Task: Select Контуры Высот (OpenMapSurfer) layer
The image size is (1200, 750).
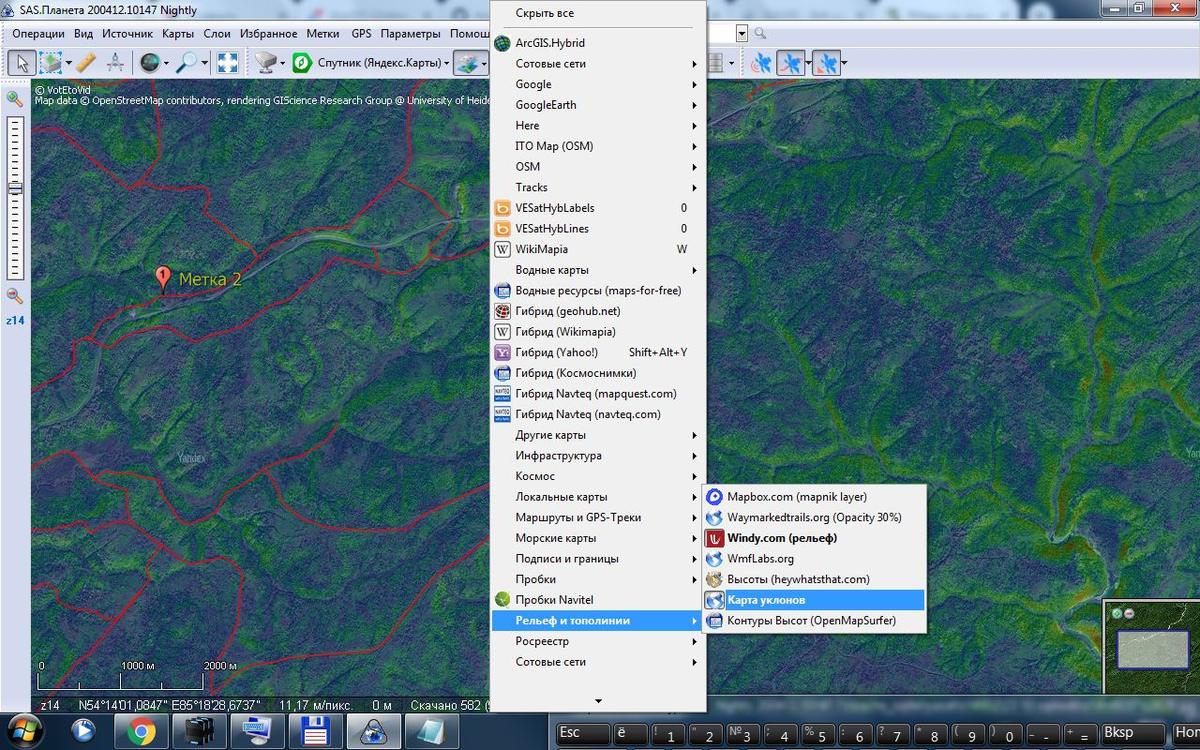Action: coord(814,621)
